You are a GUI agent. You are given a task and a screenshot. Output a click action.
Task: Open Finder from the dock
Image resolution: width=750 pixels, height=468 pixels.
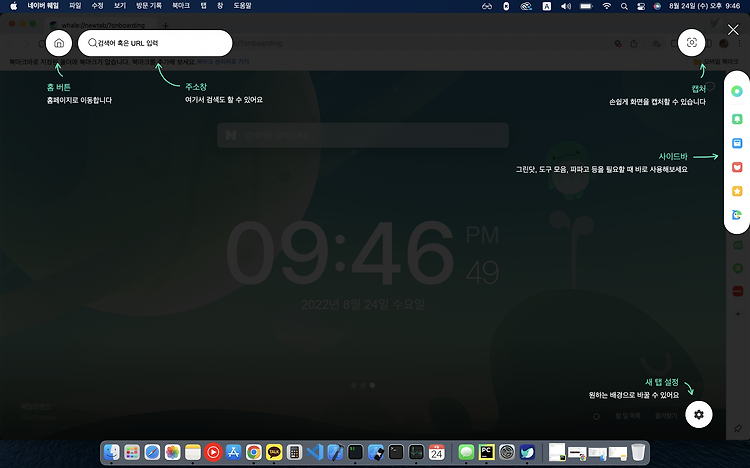(112, 452)
